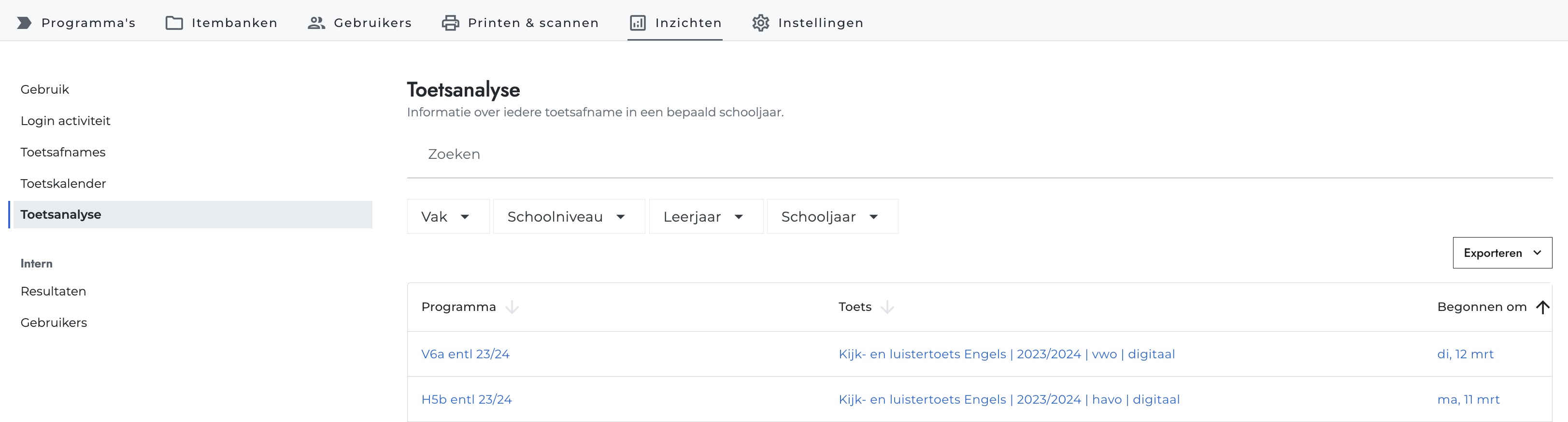
Task: Open Kijk- en luistertoets Engels vwo digitaal link
Action: tap(1007, 354)
